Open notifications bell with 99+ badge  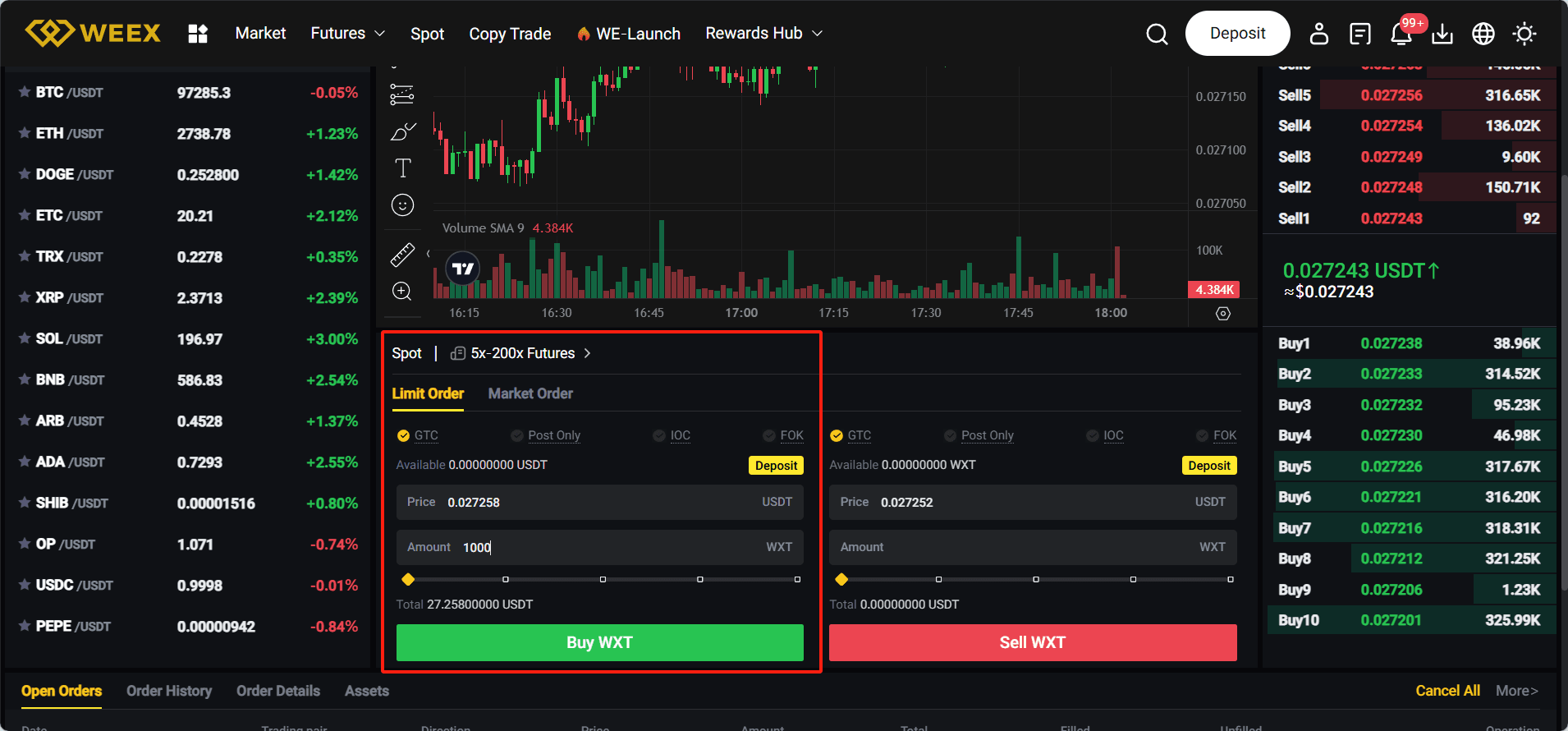click(x=1401, y=34)
